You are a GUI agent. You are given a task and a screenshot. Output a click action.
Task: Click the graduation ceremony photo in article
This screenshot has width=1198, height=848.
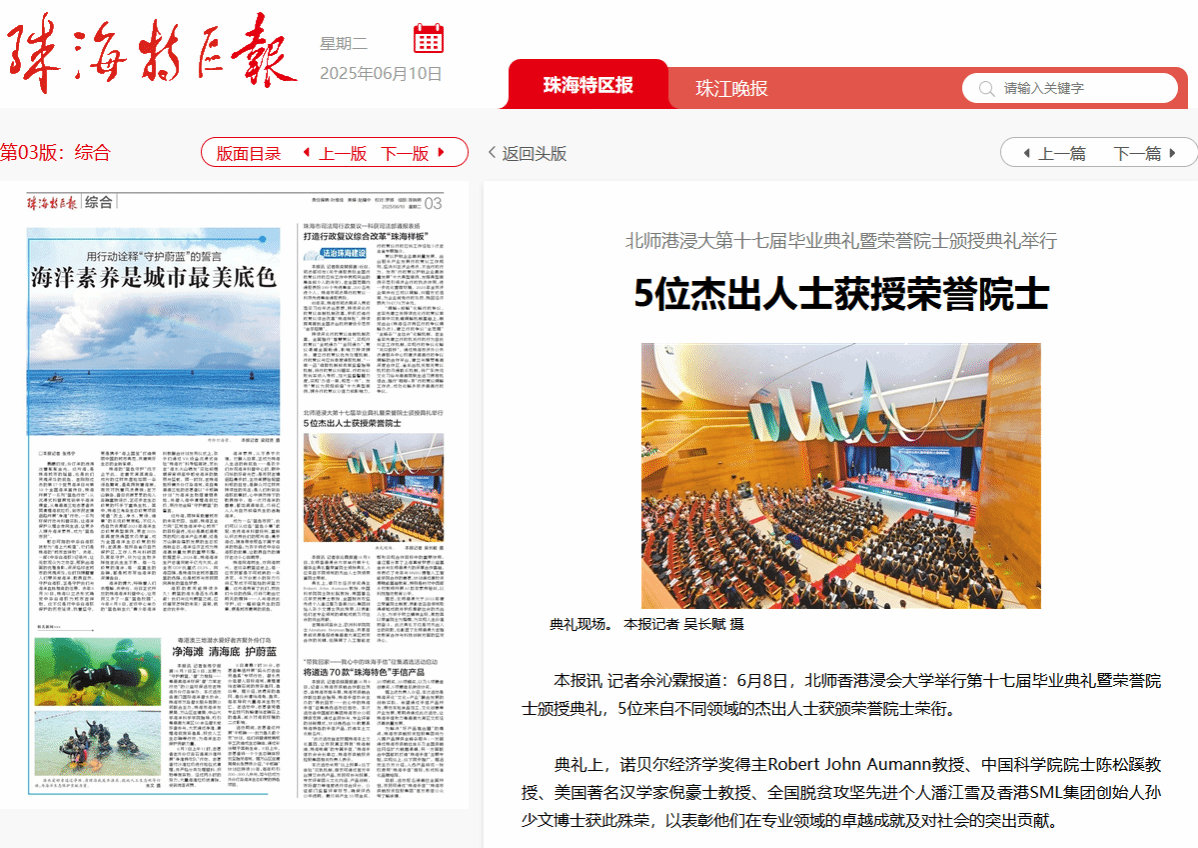click(x=841, y=475)
